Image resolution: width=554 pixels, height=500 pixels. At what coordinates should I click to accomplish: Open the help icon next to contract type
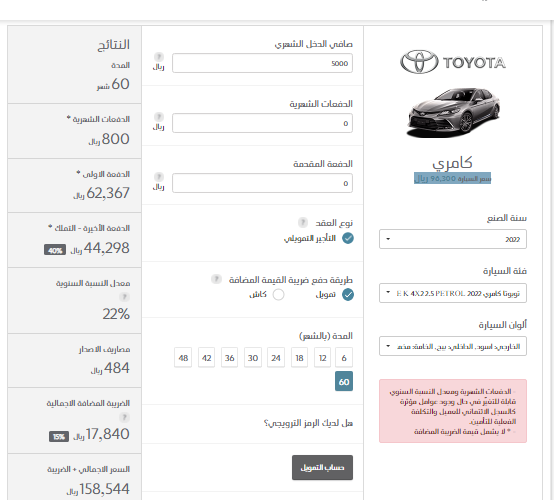pos(303,222)
